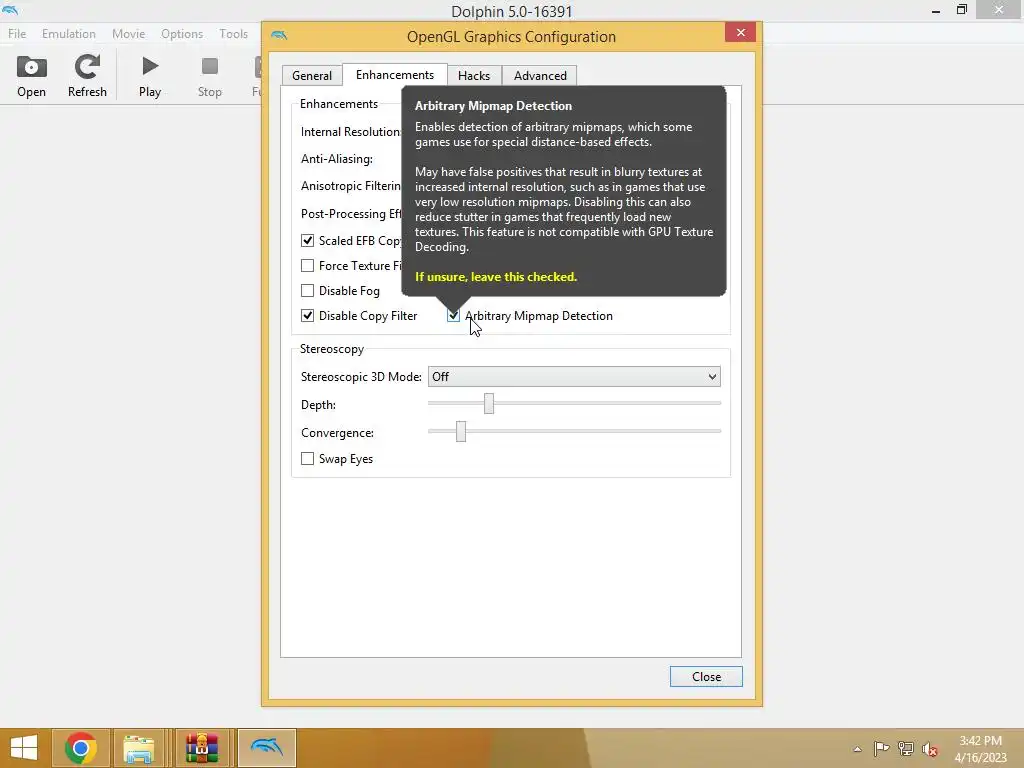Switch to the Hacks tab
Image resolution: width=1024 pixels, height=768 pixels.
[x=473, y=76]
